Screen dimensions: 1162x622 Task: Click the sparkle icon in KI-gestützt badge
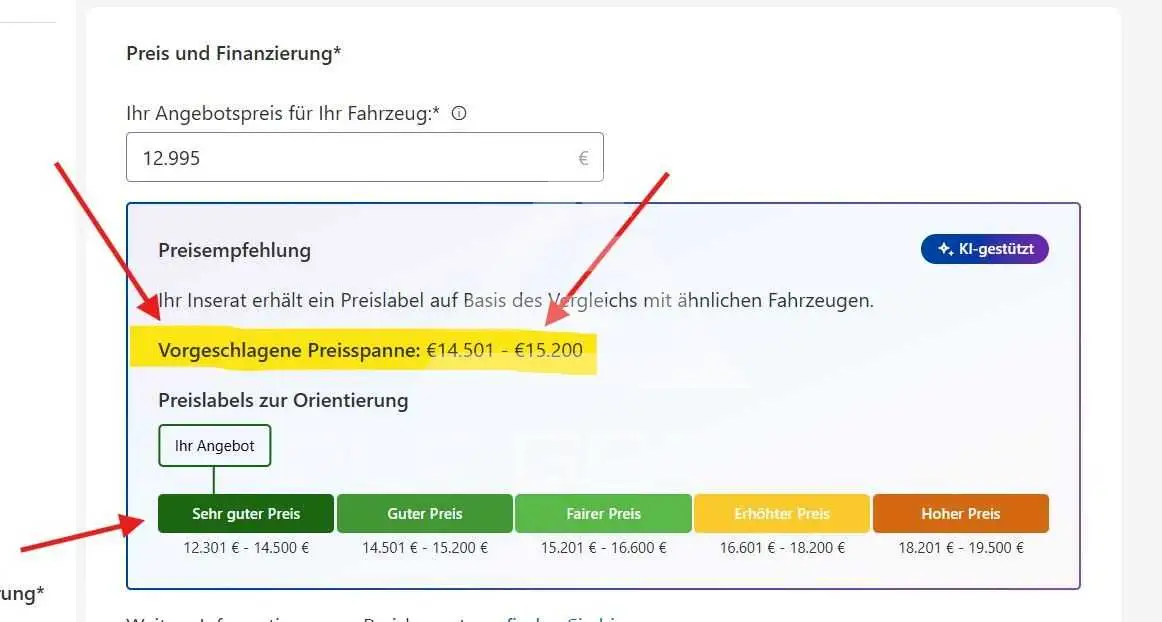point(945,249)
